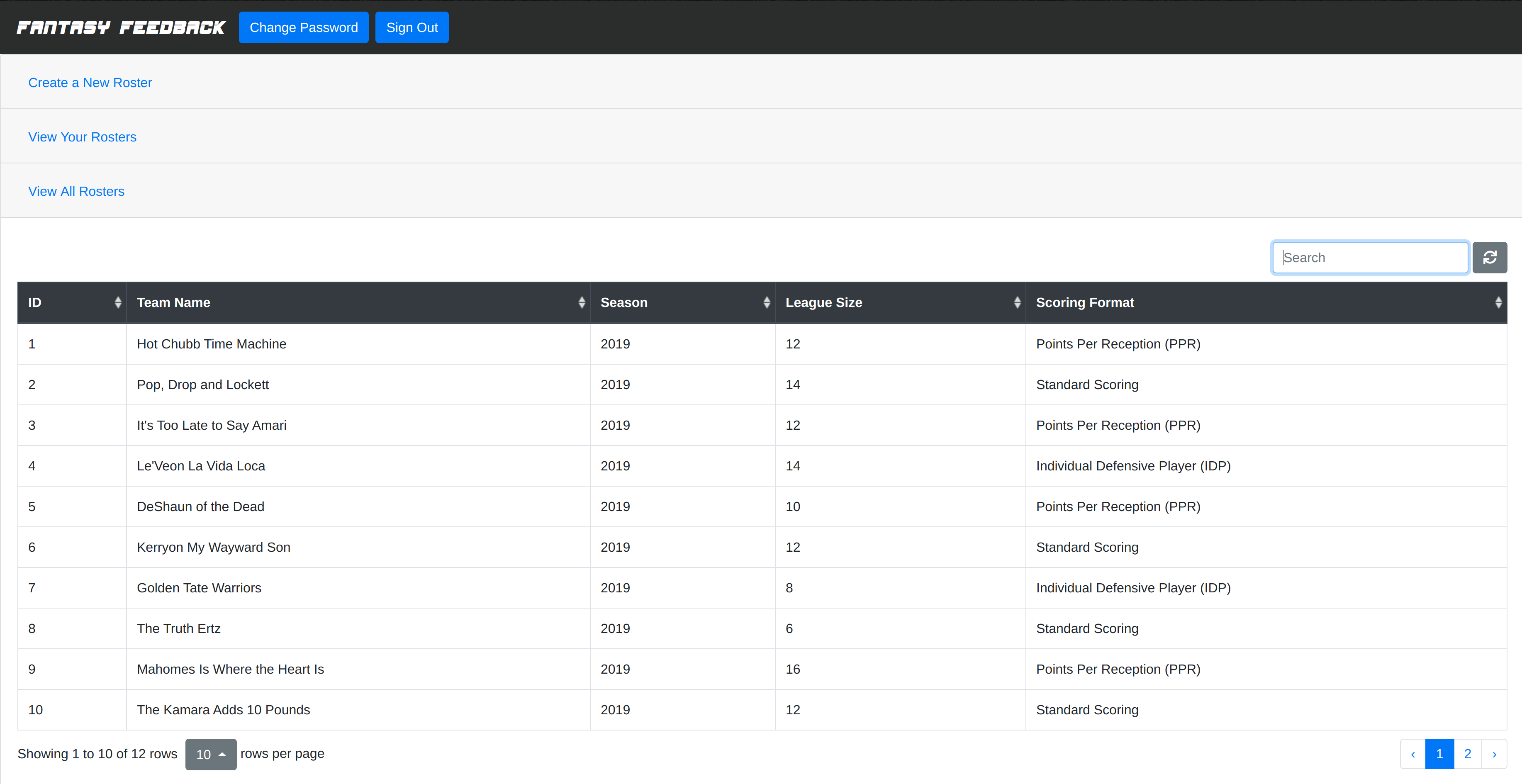Select the DeShaun of the Dead team
Image resolution: width=1522 pixels, height=784 pixels.
tap(200, 507)
